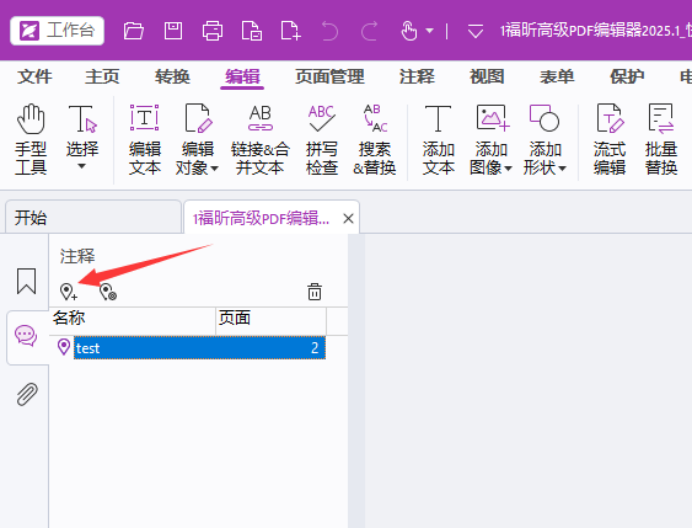This screenshot has width=693, height=528.
Task: Select the Hand tool (手型工具)
Action: point(31,140)
